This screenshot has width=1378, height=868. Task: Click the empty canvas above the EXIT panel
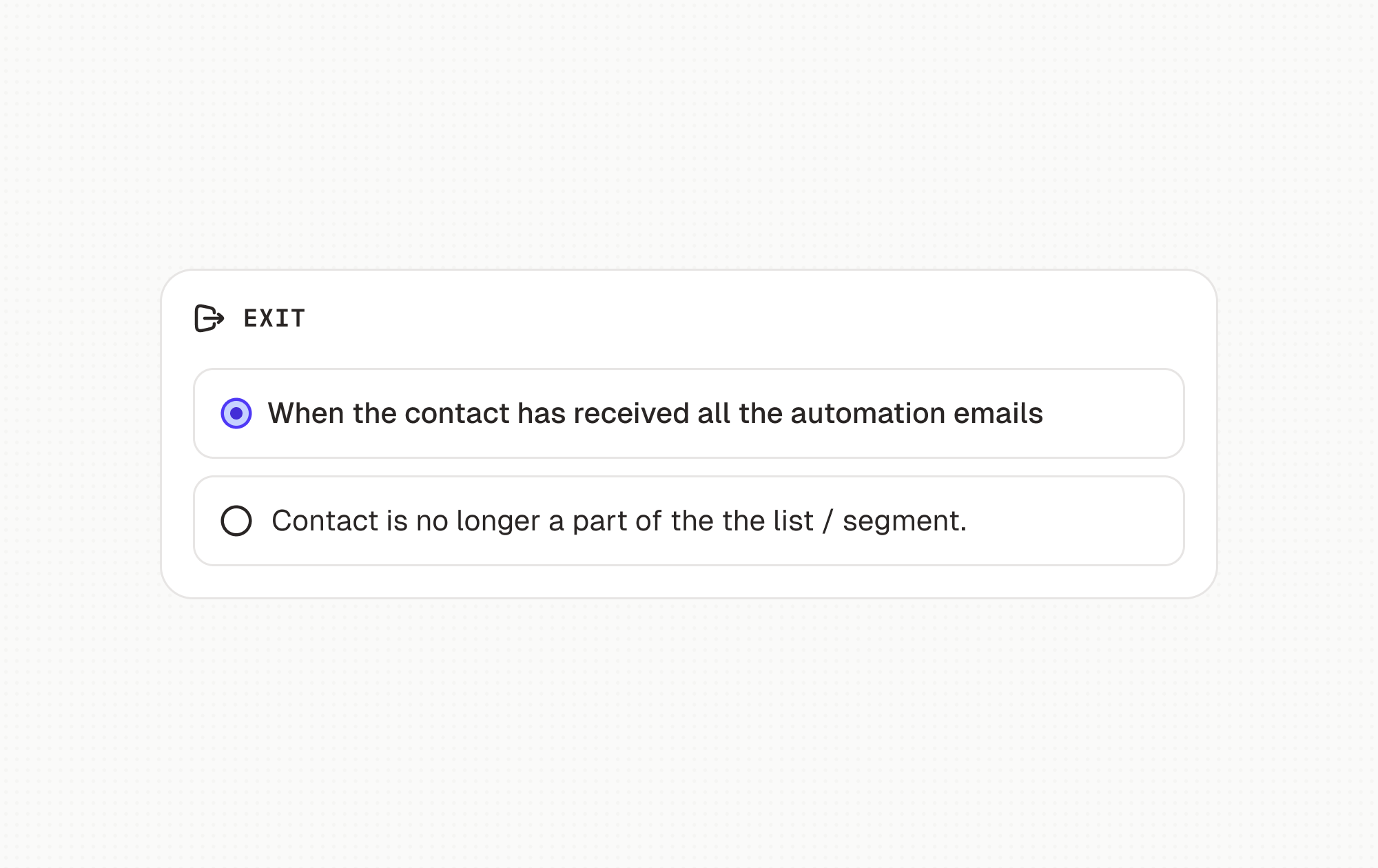point(689,138)
